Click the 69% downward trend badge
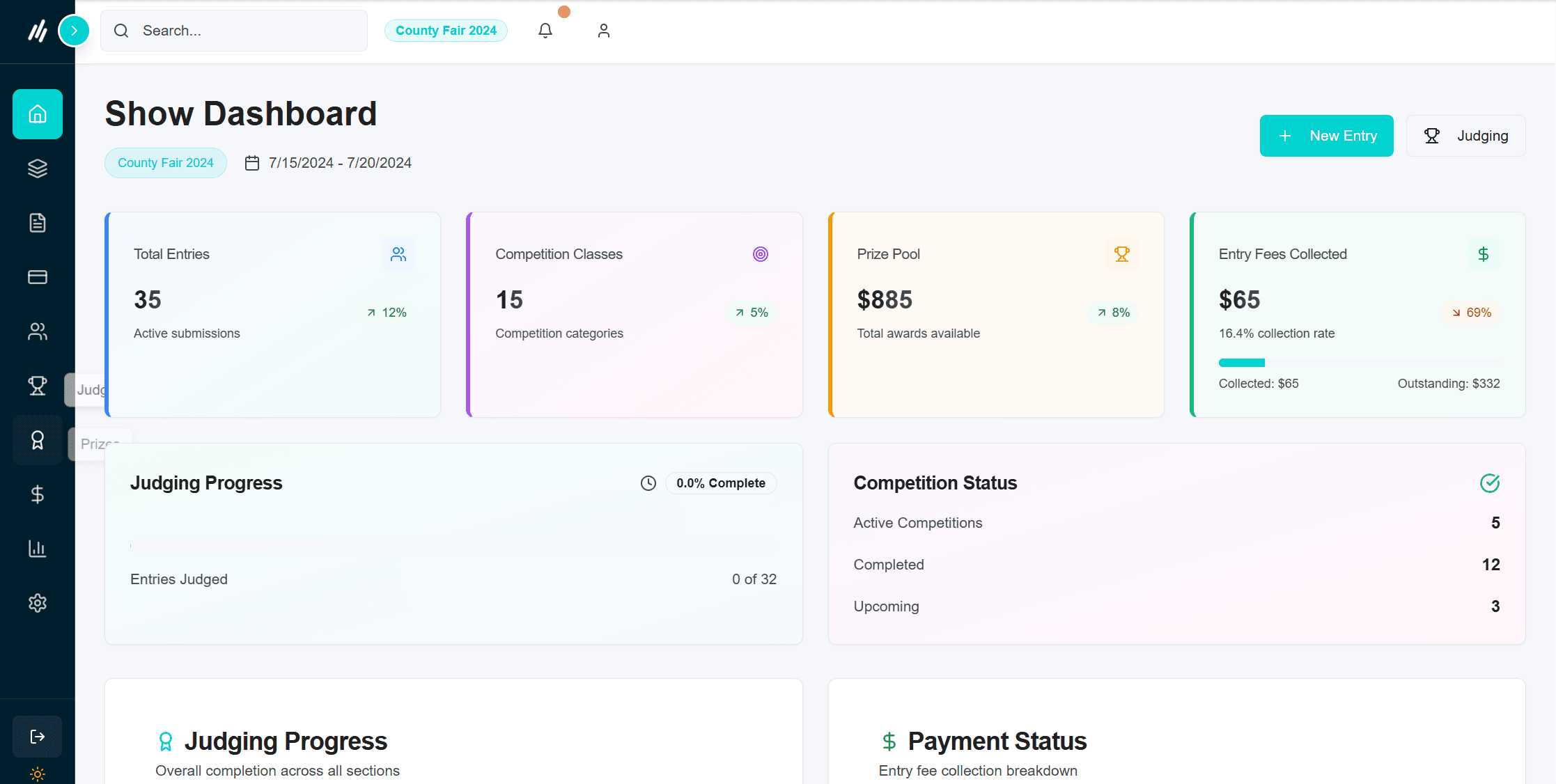Image resolution: width=1556 pixels, height=784 pixels. tap(1472, 313)
